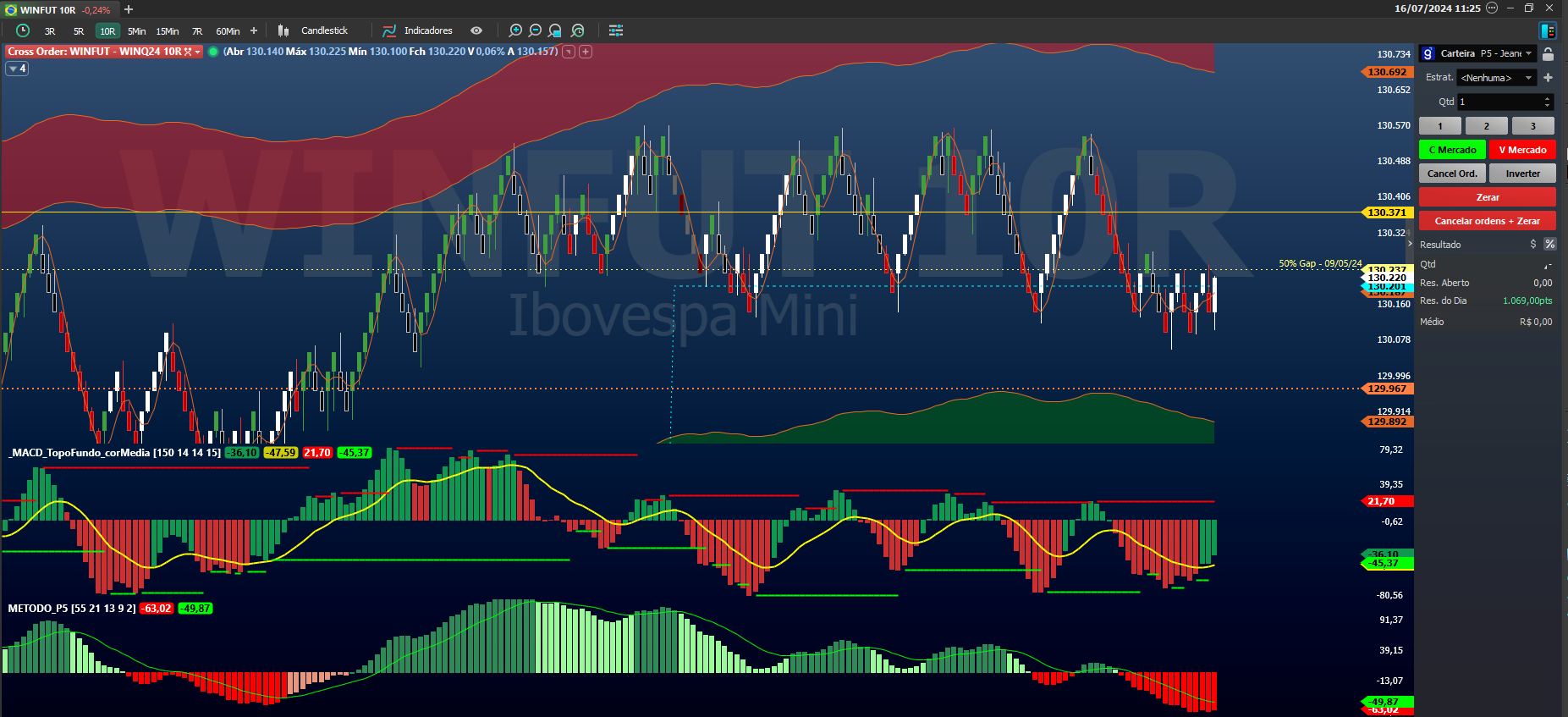Add a new timeframe shortcut
The height and width of the screenshot is (717, 1568).
click(x=254, y=30)
